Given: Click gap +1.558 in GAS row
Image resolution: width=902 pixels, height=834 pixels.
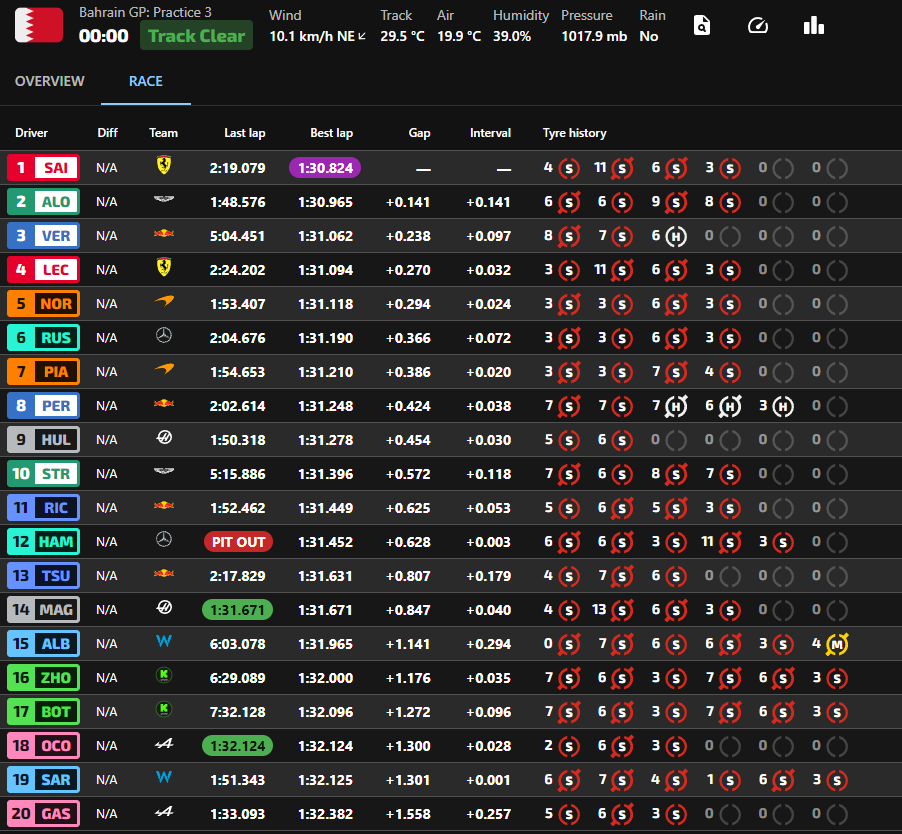Looking at the screenshot, I should (x=408, y=814).
